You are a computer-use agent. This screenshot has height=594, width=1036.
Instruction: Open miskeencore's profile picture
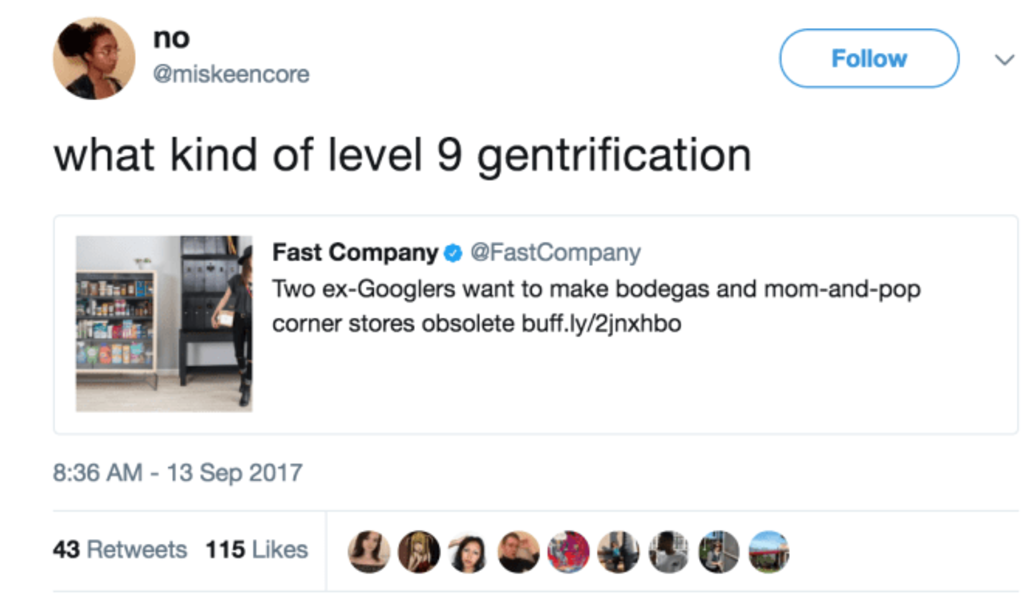tap(93, 58)
